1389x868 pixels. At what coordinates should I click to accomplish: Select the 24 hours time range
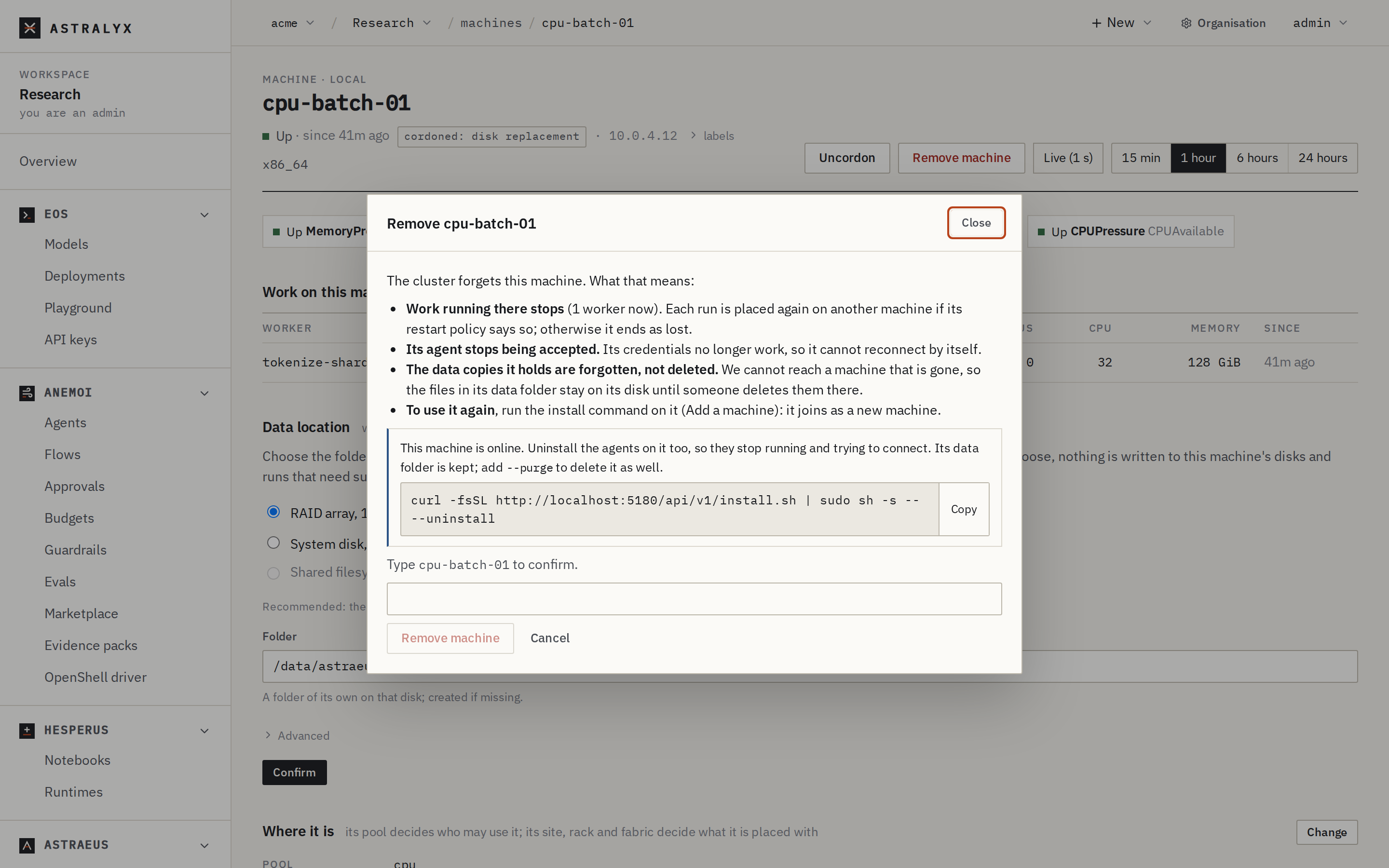pos(1322,158)
